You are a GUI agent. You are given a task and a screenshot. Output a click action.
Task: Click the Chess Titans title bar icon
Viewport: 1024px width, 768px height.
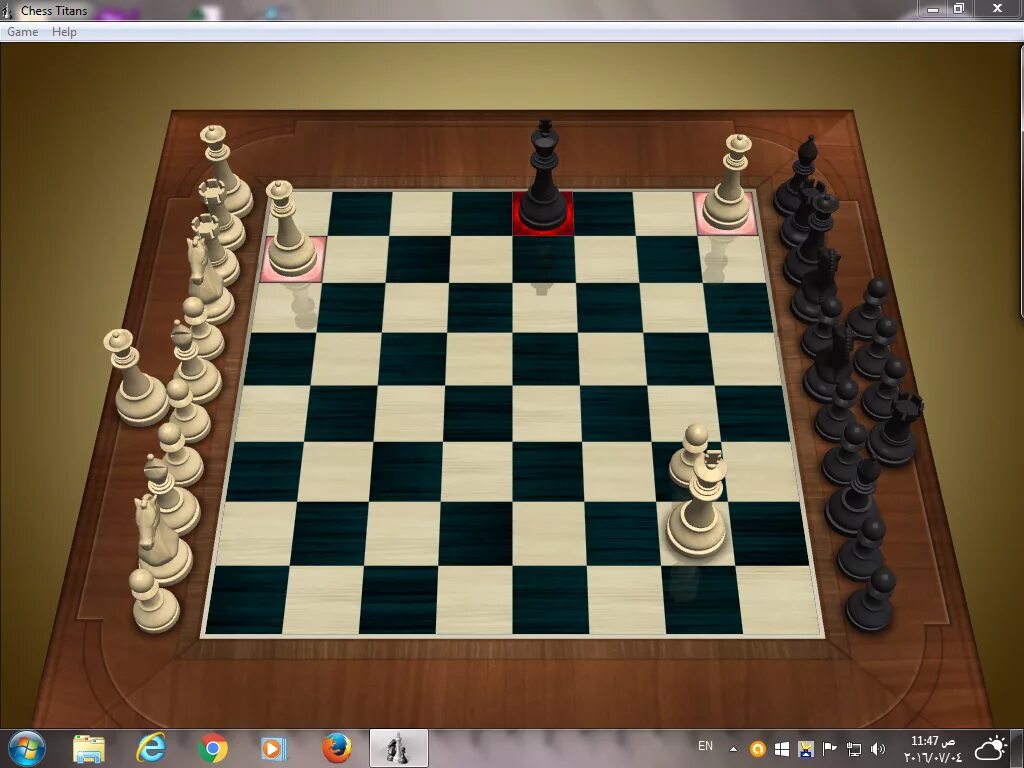(7, 10)
